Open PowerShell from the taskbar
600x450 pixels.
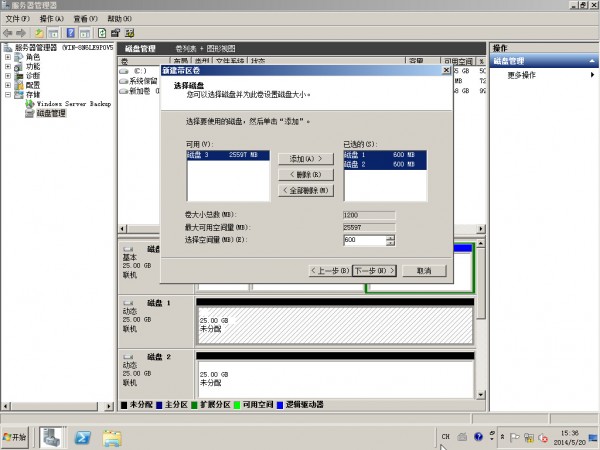coord(86,437)
